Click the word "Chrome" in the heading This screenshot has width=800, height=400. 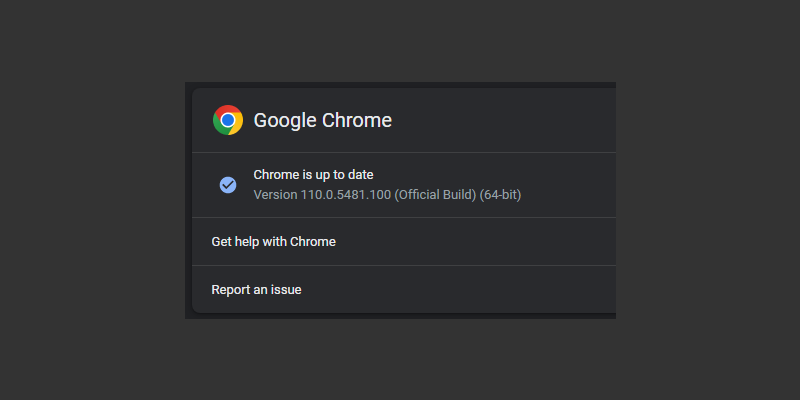pos(356,121)
